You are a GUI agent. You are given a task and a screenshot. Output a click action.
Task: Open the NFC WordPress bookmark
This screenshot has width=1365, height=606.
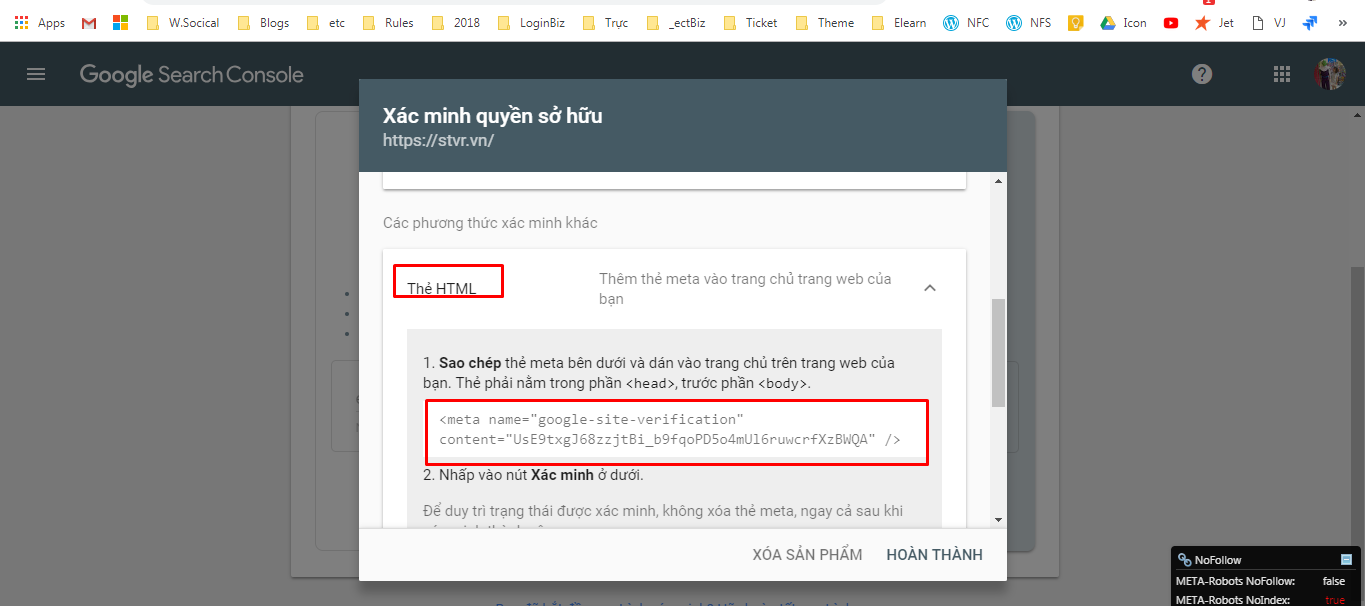pyautogui.click(x=966, y=22)
